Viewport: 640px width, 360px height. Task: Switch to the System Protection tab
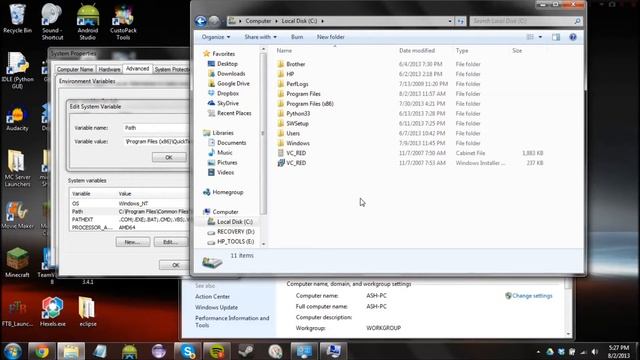pos(171,69)
